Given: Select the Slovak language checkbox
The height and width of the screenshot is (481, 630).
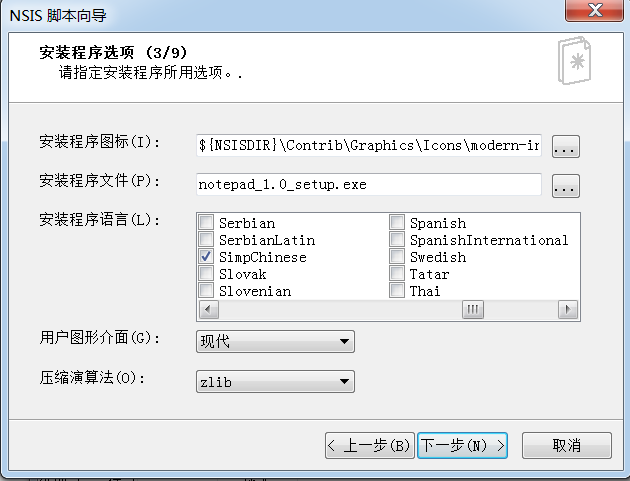Looking at the screenshot, I should coord(206,273).
